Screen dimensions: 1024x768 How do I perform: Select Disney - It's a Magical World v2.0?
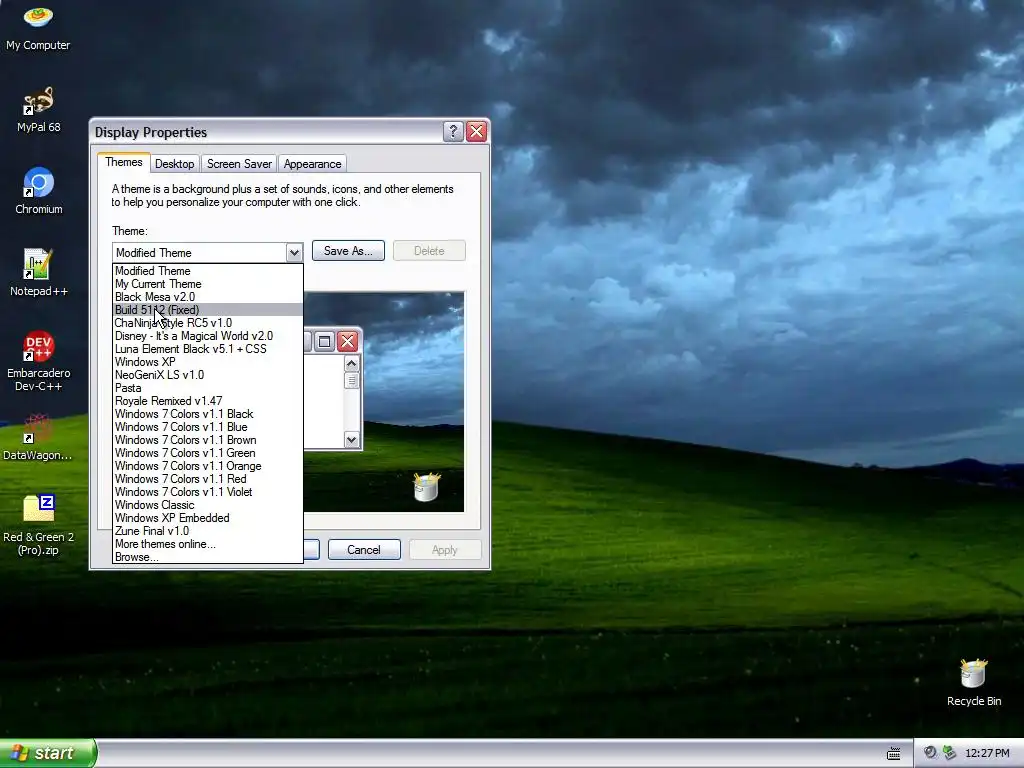tap(208, 336)
